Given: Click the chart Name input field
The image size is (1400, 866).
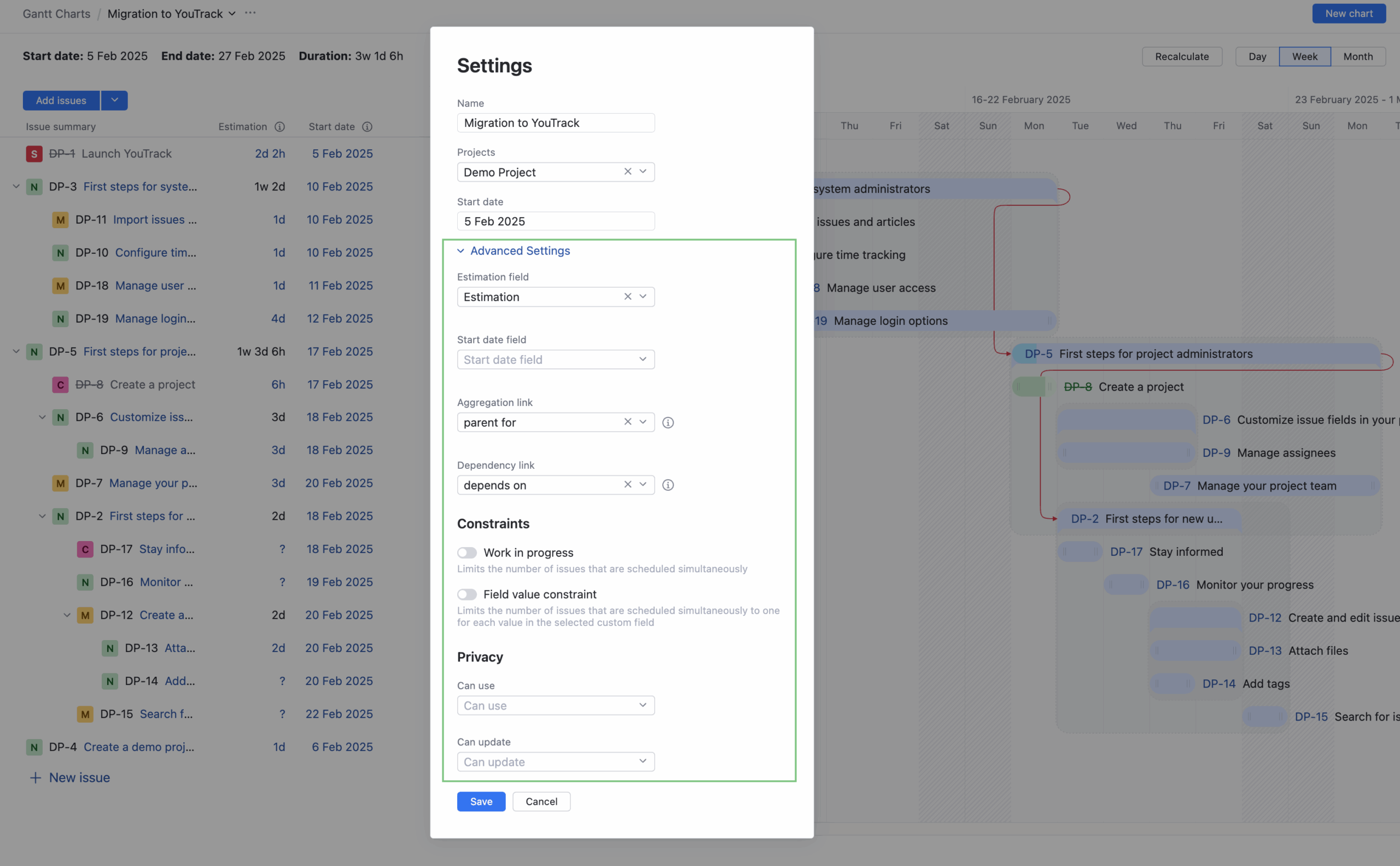Looking at the screenshot, I should (555, 123).
